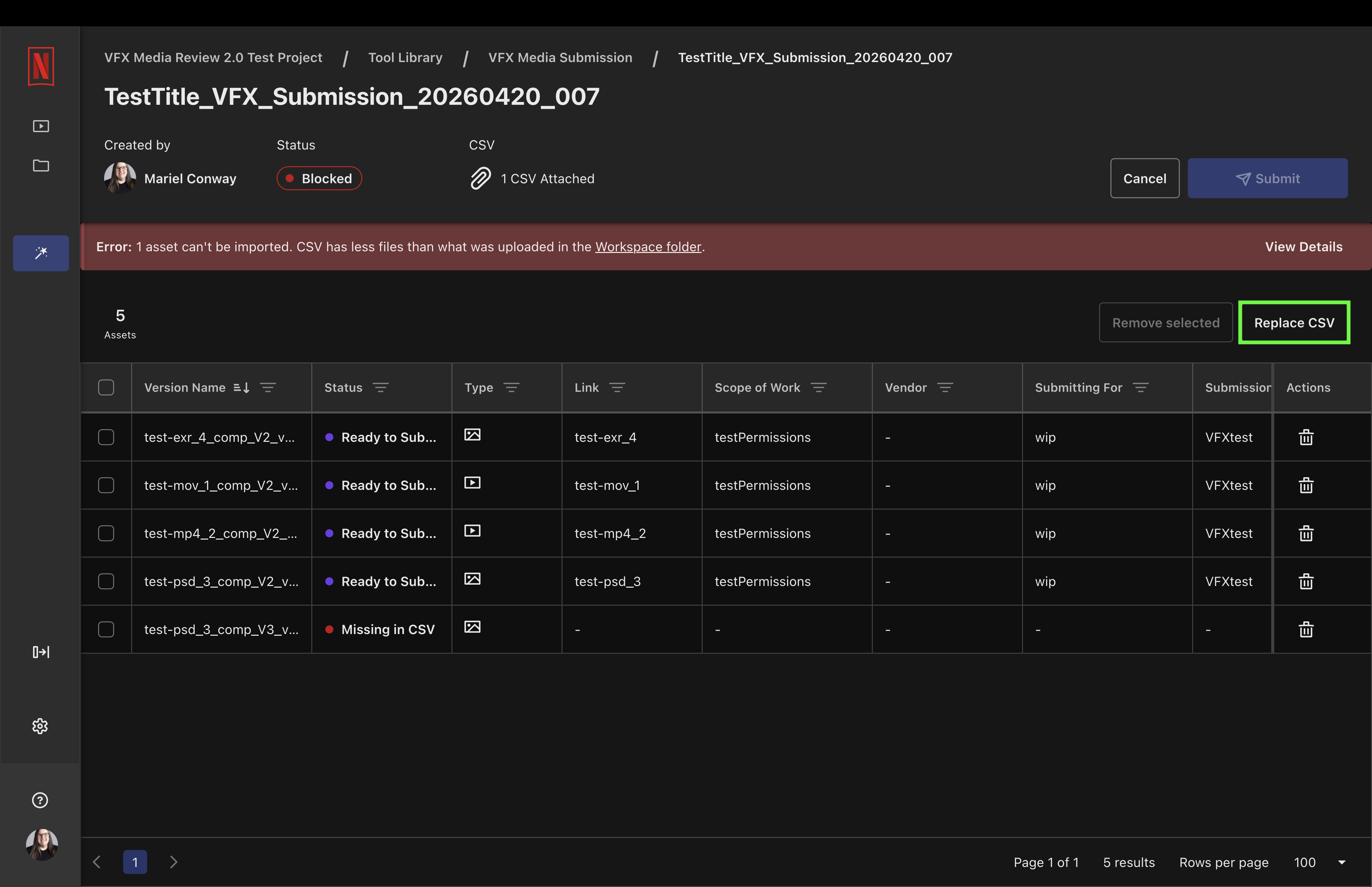
Task: Delete the test-psd_3_comp_V3 row with trash icon
Action: [x=1306, y=629]
